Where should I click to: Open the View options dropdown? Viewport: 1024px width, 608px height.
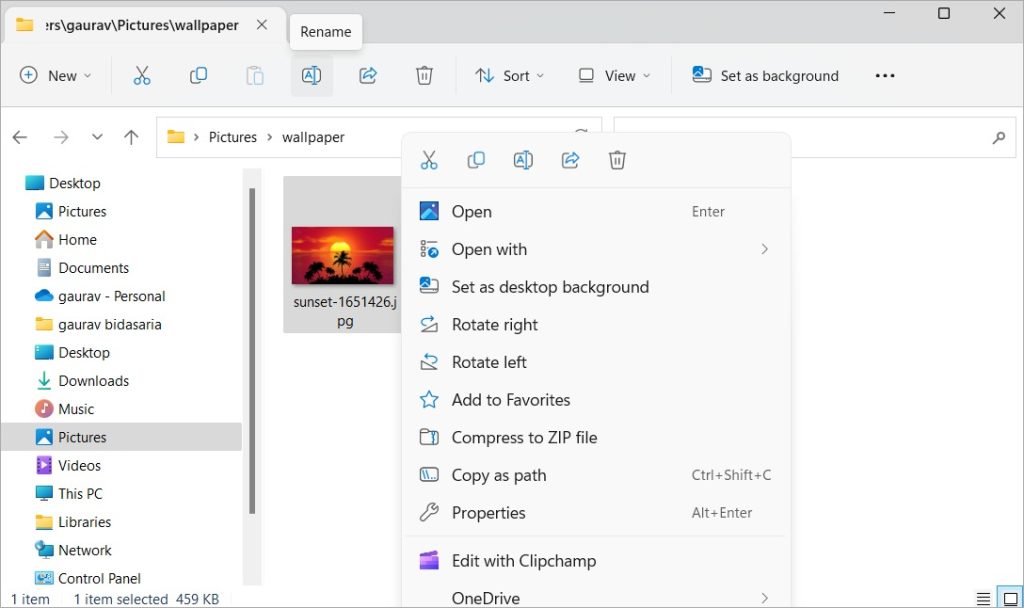614,76
